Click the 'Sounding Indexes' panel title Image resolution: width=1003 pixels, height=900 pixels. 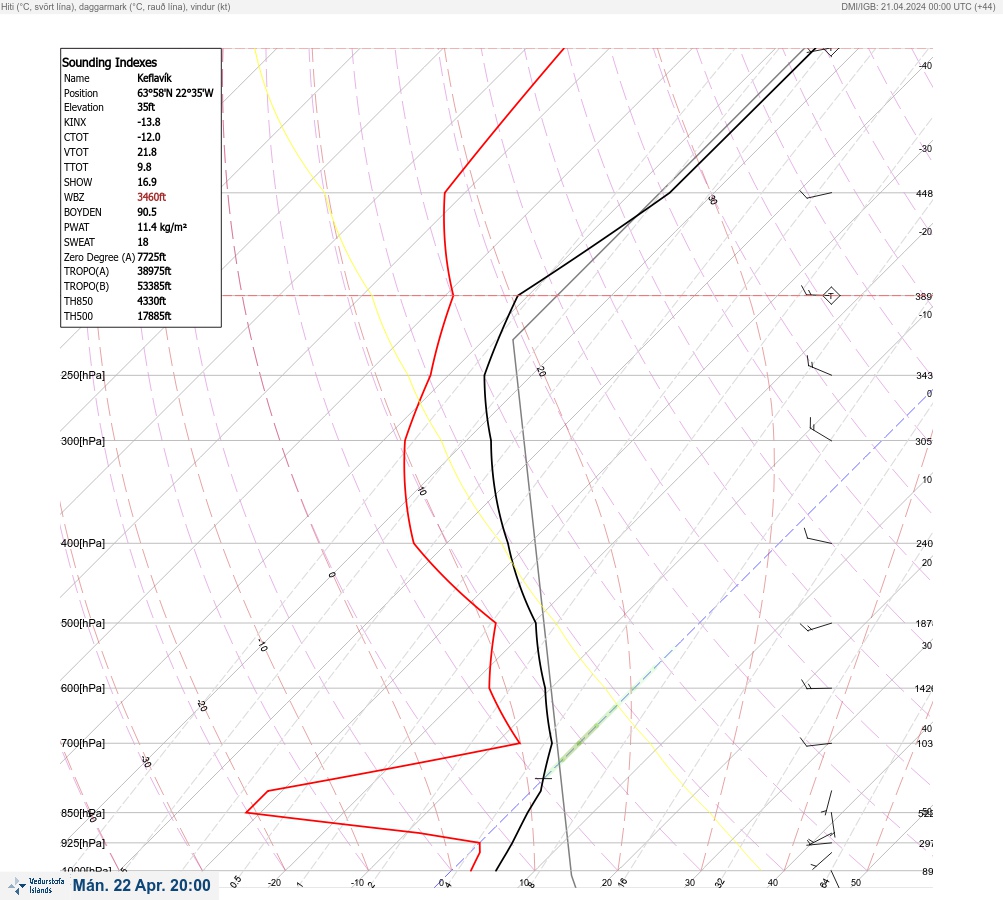[x=109, y=62]
